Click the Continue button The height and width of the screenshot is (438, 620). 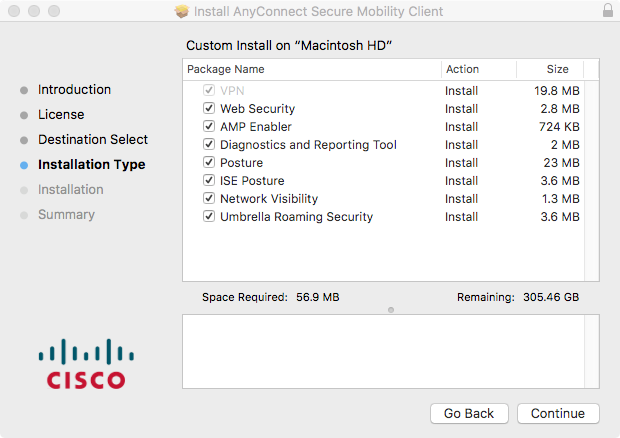pyautogui.click(x=558, y=413)
